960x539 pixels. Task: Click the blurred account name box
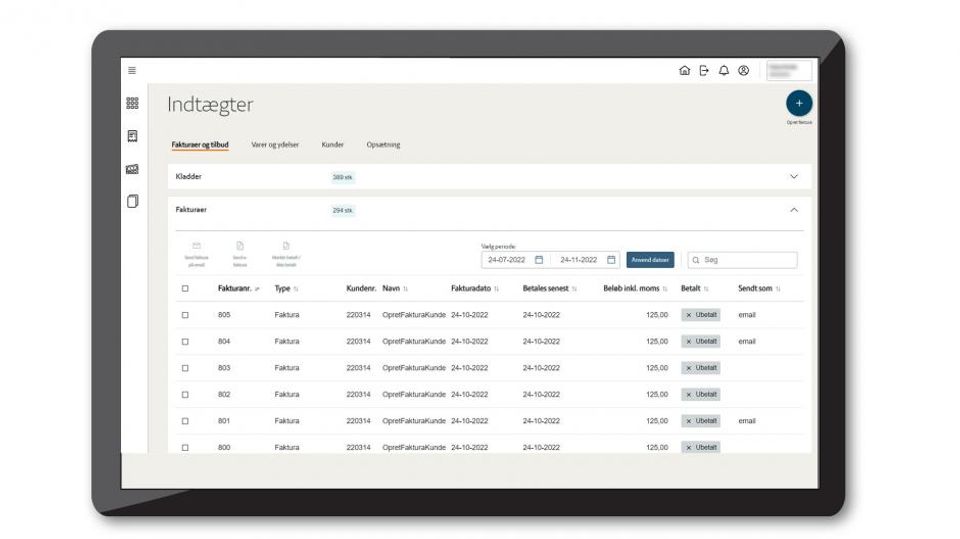[789, 70]
